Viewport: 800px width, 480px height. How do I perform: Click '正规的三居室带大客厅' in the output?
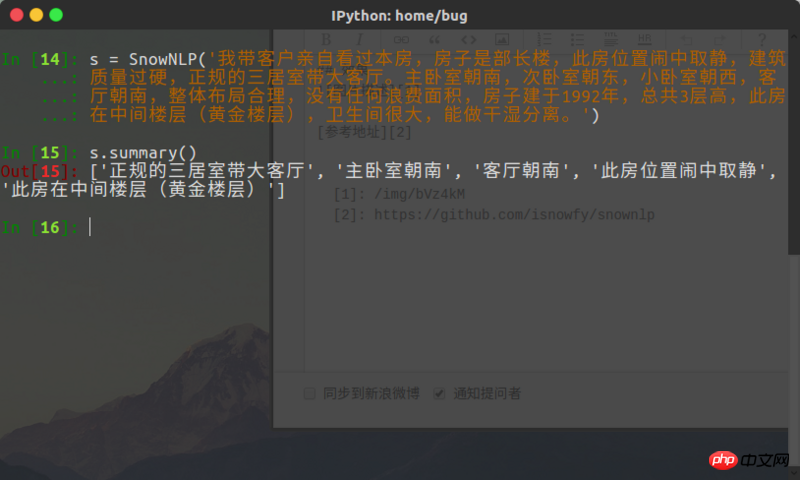coord(207,171)
